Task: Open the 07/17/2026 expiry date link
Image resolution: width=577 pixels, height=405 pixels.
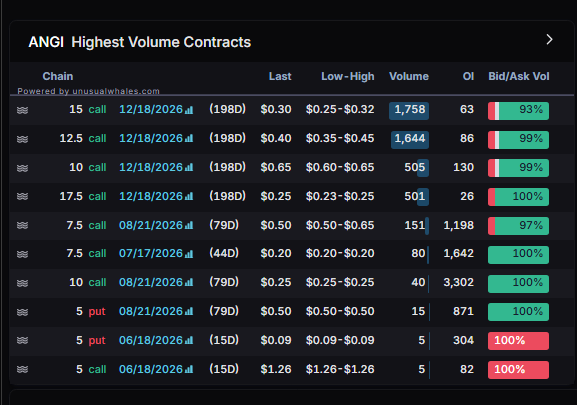Action: (151, 253)
